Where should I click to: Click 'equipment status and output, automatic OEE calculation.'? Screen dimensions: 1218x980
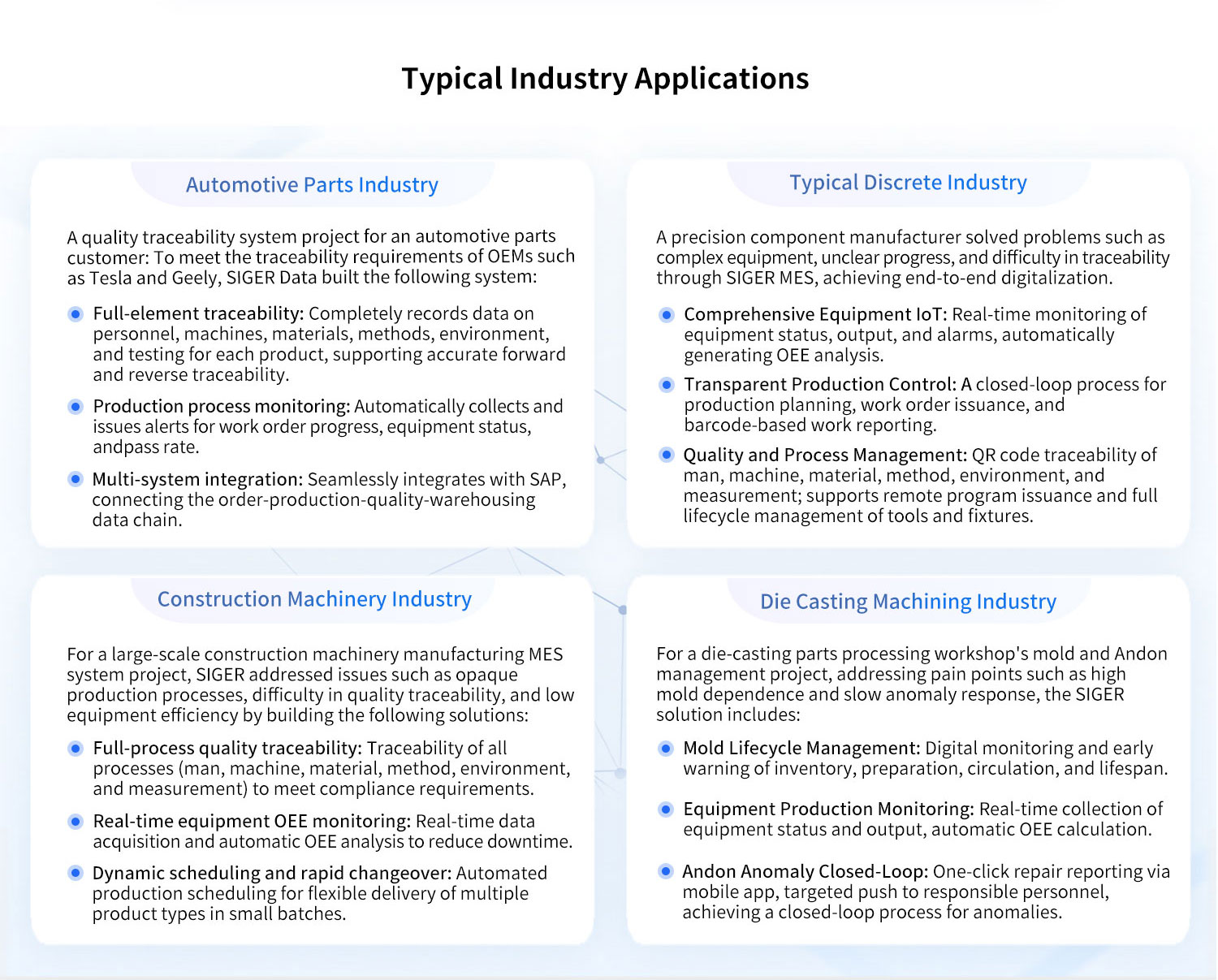tap(918, 829)
